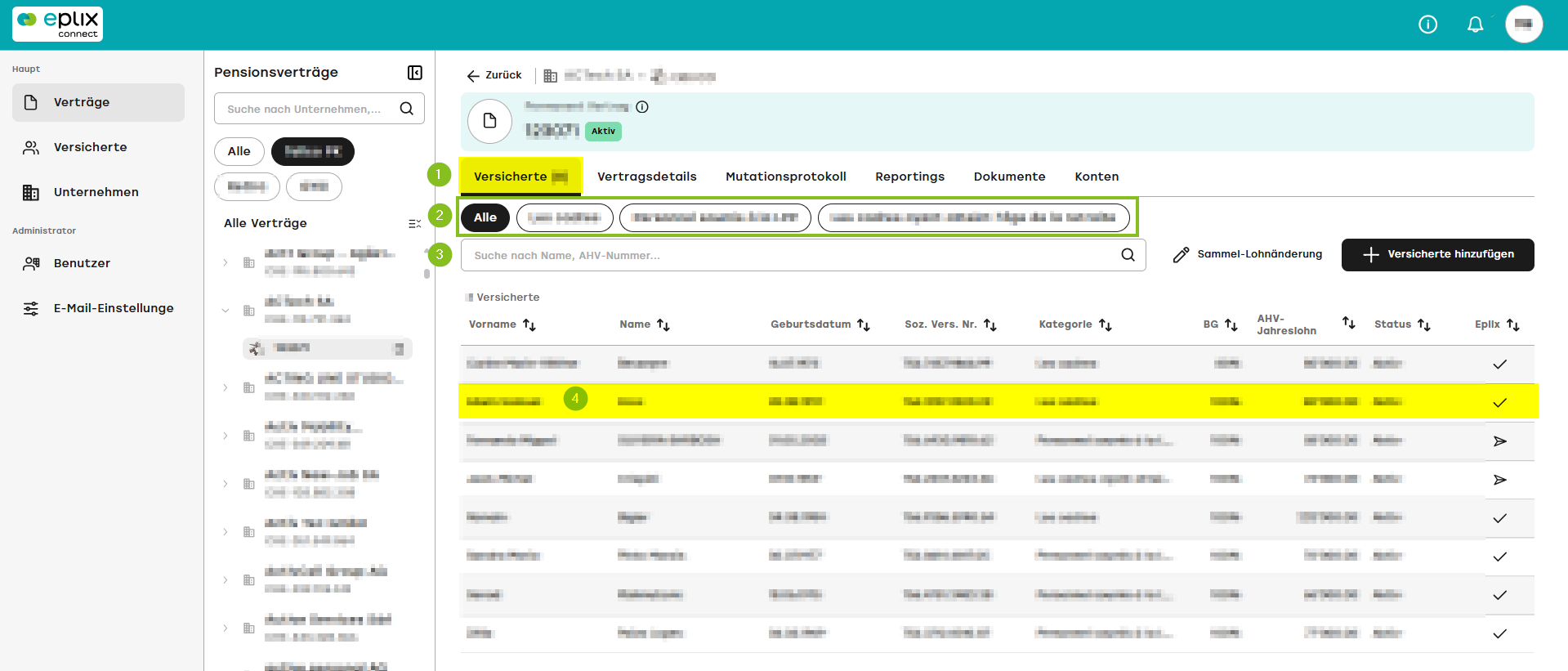
Task: Click the info icon next to contract name
Action: (x=642, y=107)
